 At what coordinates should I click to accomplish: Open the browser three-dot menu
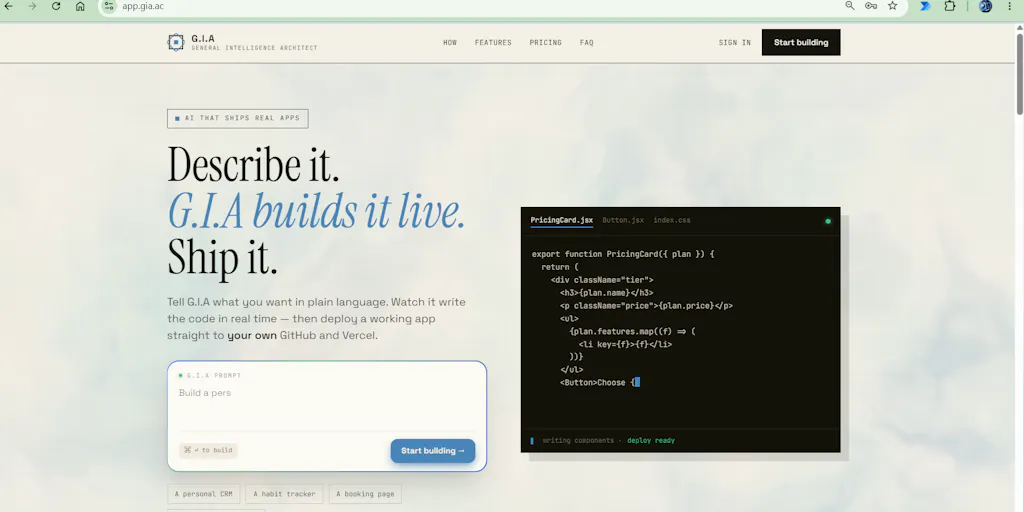(1009, 6)
